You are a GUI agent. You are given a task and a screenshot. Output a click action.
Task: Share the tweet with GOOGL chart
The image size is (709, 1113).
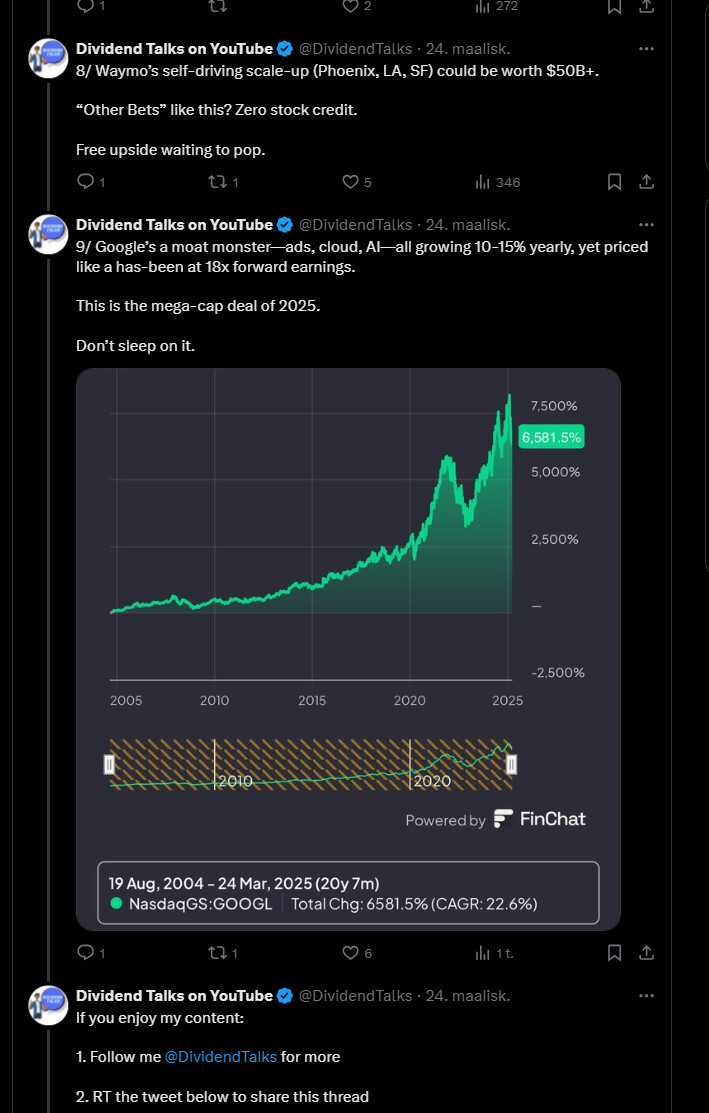point(646,953)
